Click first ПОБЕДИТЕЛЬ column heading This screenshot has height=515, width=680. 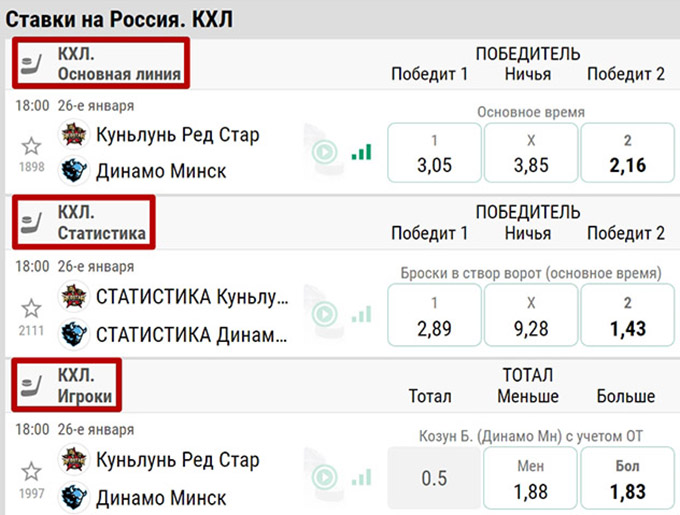tap(528, 54)
